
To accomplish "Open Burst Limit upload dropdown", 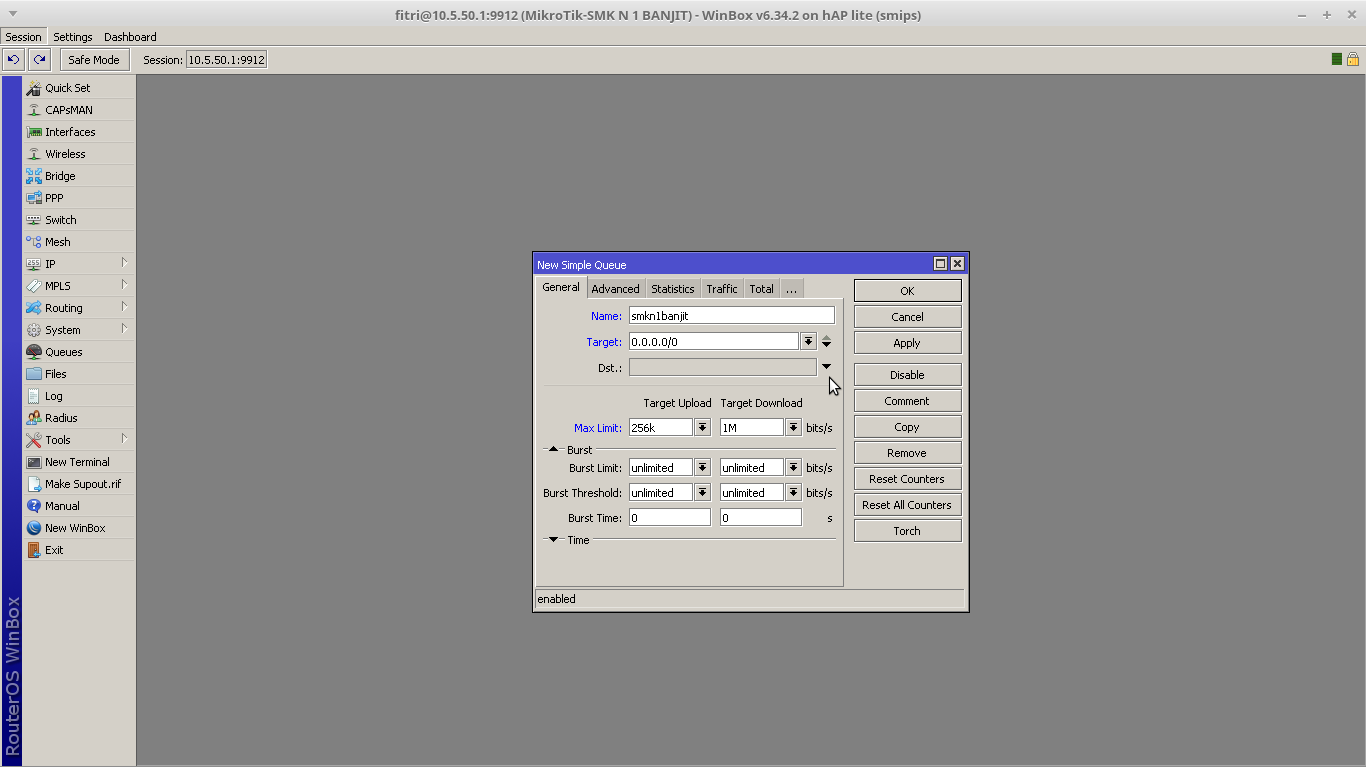I will (702, 468).
